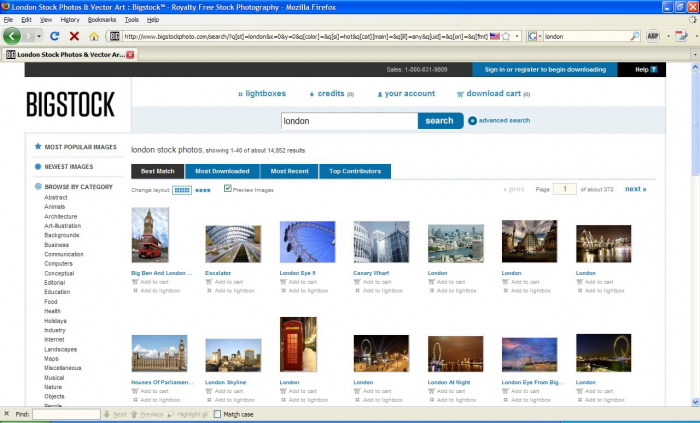Open Newest Images in sidebar
Viewport: 700px width, 423px height.
coord(69,166)
